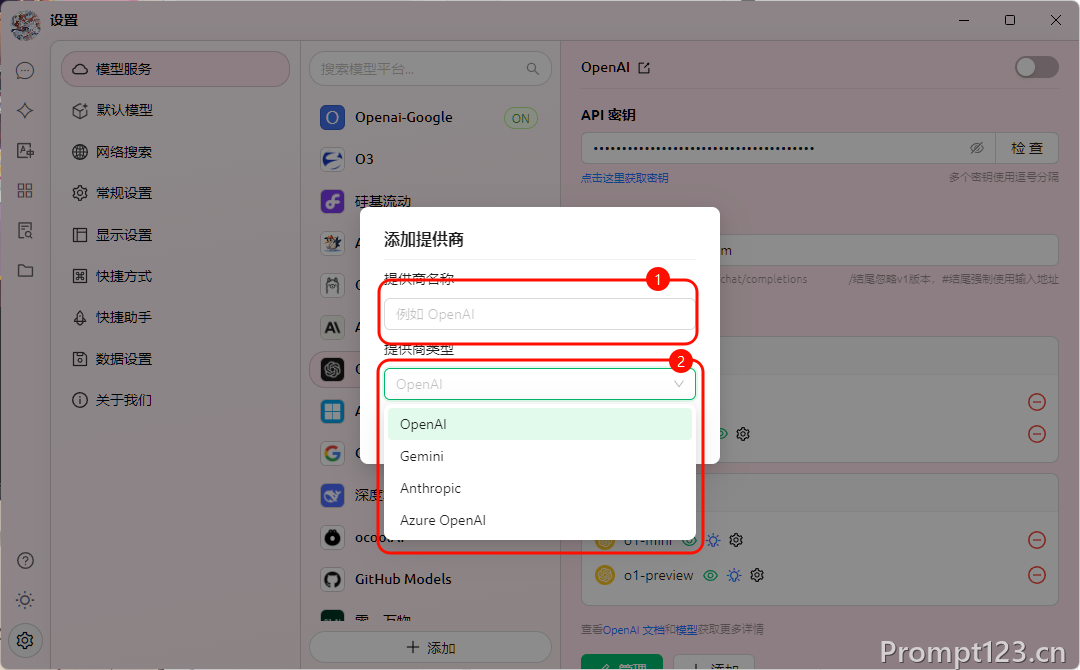The image size is (1080, 670).
Task: Click the 点击这里获取密钥 link
Action: point(624,178)
